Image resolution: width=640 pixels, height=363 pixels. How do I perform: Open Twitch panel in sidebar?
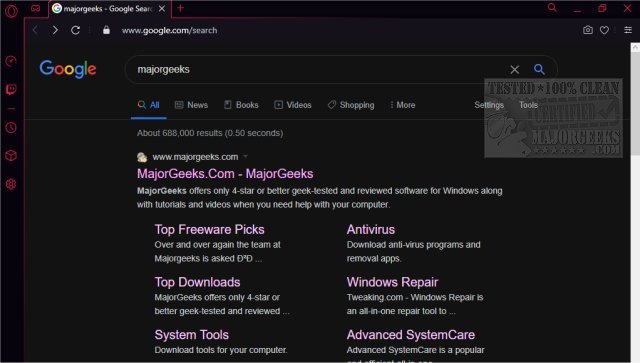pos(11,89)
